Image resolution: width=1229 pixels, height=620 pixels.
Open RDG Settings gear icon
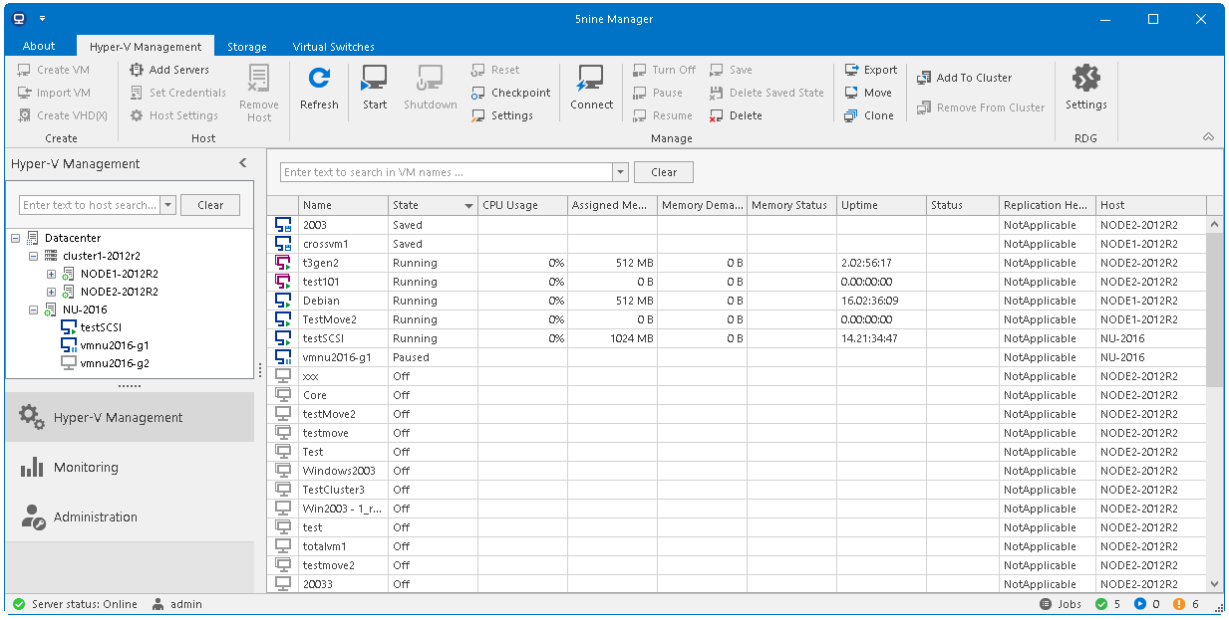click(1085, 78)
